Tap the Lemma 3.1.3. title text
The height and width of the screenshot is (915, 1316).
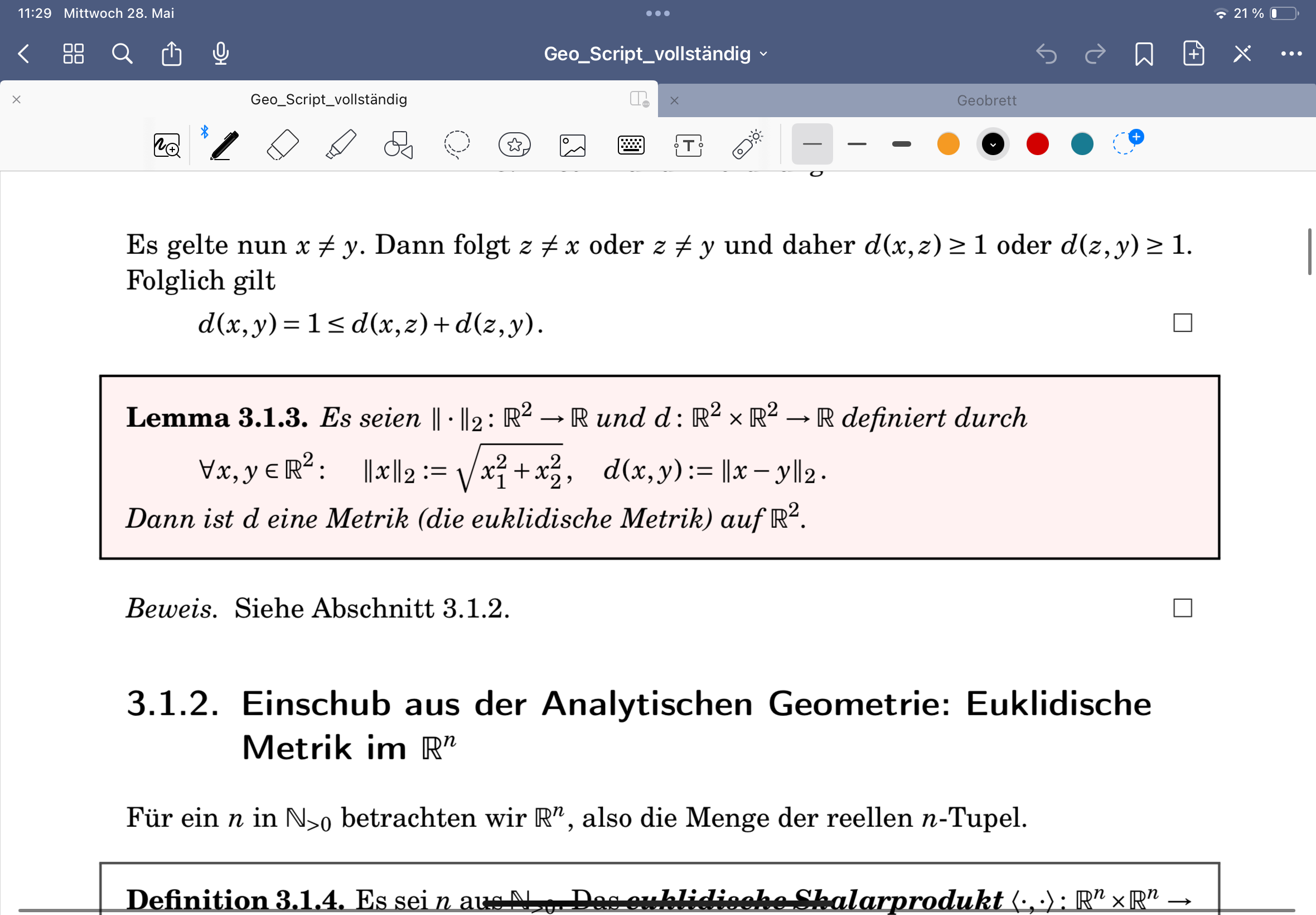(217, 417)
